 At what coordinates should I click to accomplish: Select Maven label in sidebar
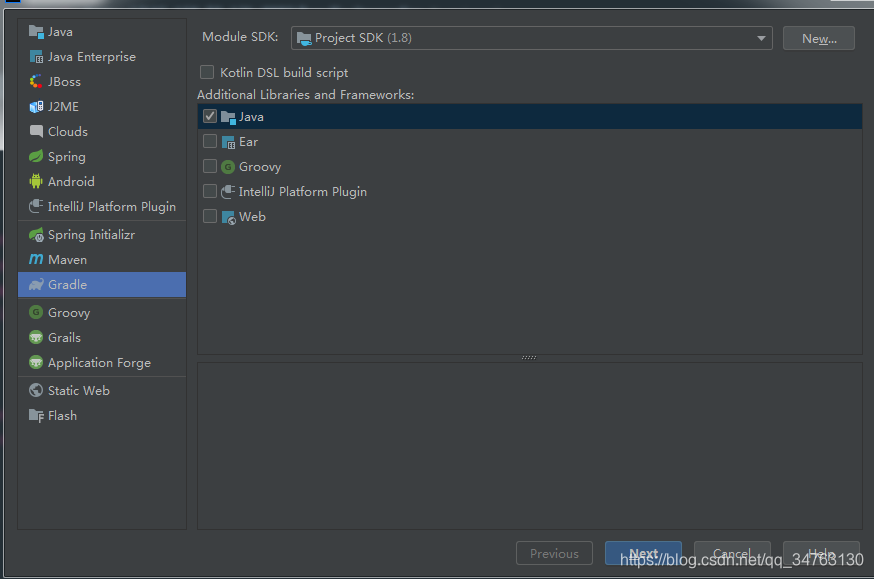point(67,260)
